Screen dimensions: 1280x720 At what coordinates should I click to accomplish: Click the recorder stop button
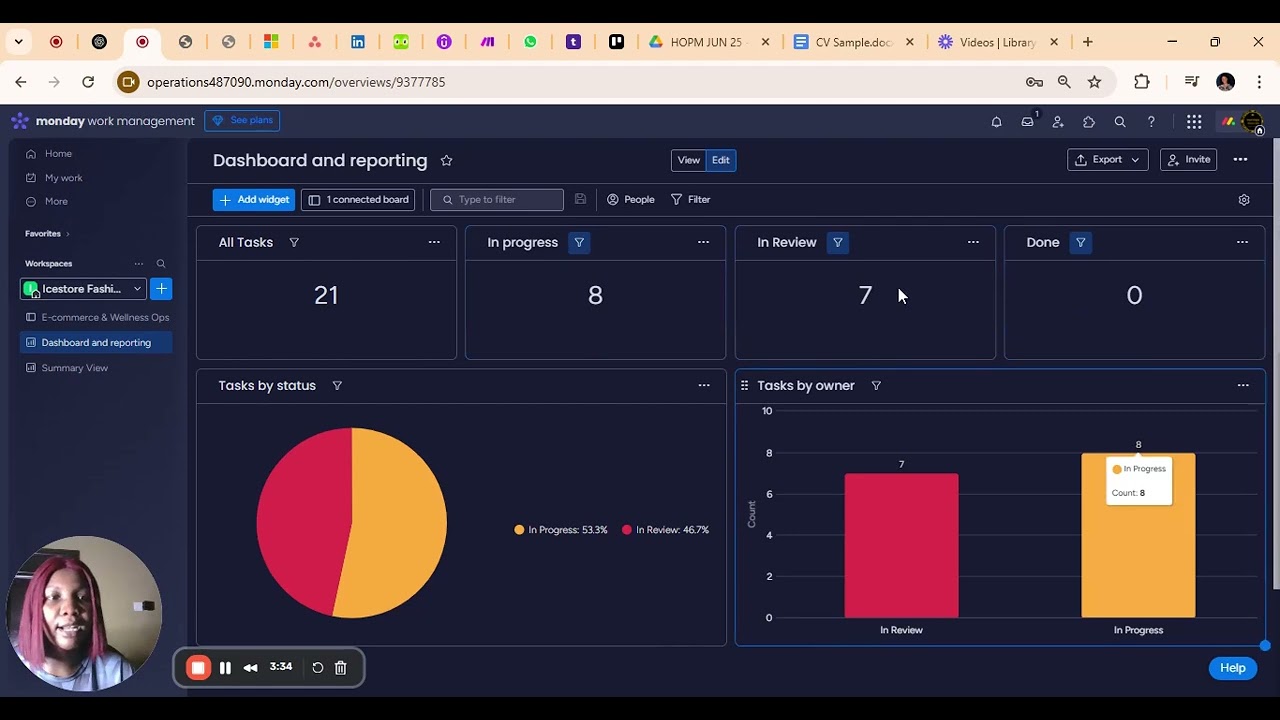(x=198, y=668)
